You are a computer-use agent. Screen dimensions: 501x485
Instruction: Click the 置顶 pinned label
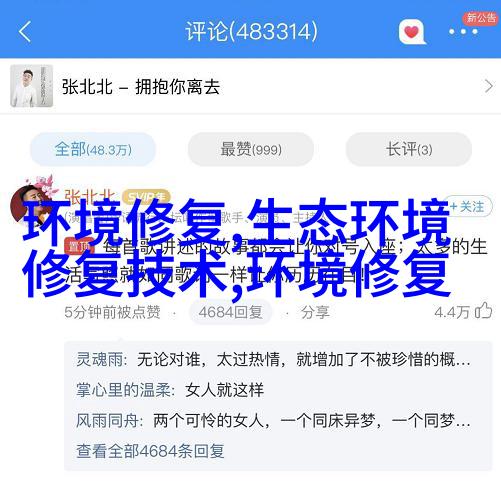click(79, 247)
